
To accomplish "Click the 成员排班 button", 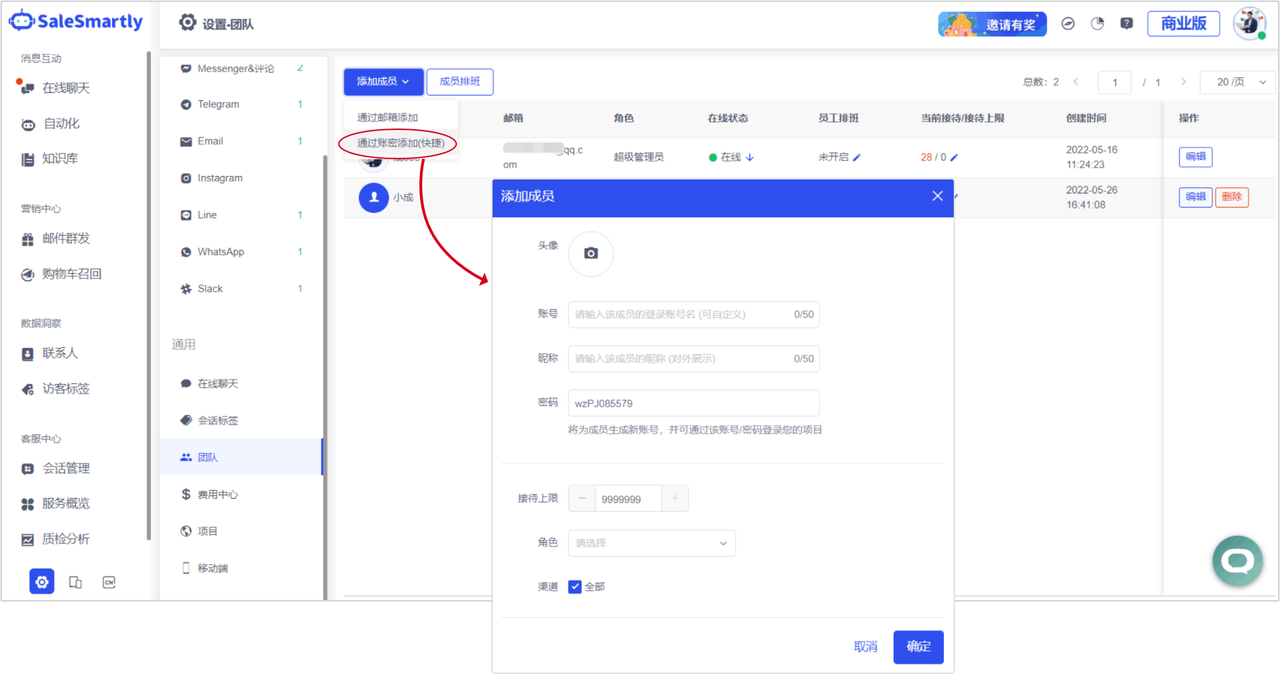I will 460,82.
